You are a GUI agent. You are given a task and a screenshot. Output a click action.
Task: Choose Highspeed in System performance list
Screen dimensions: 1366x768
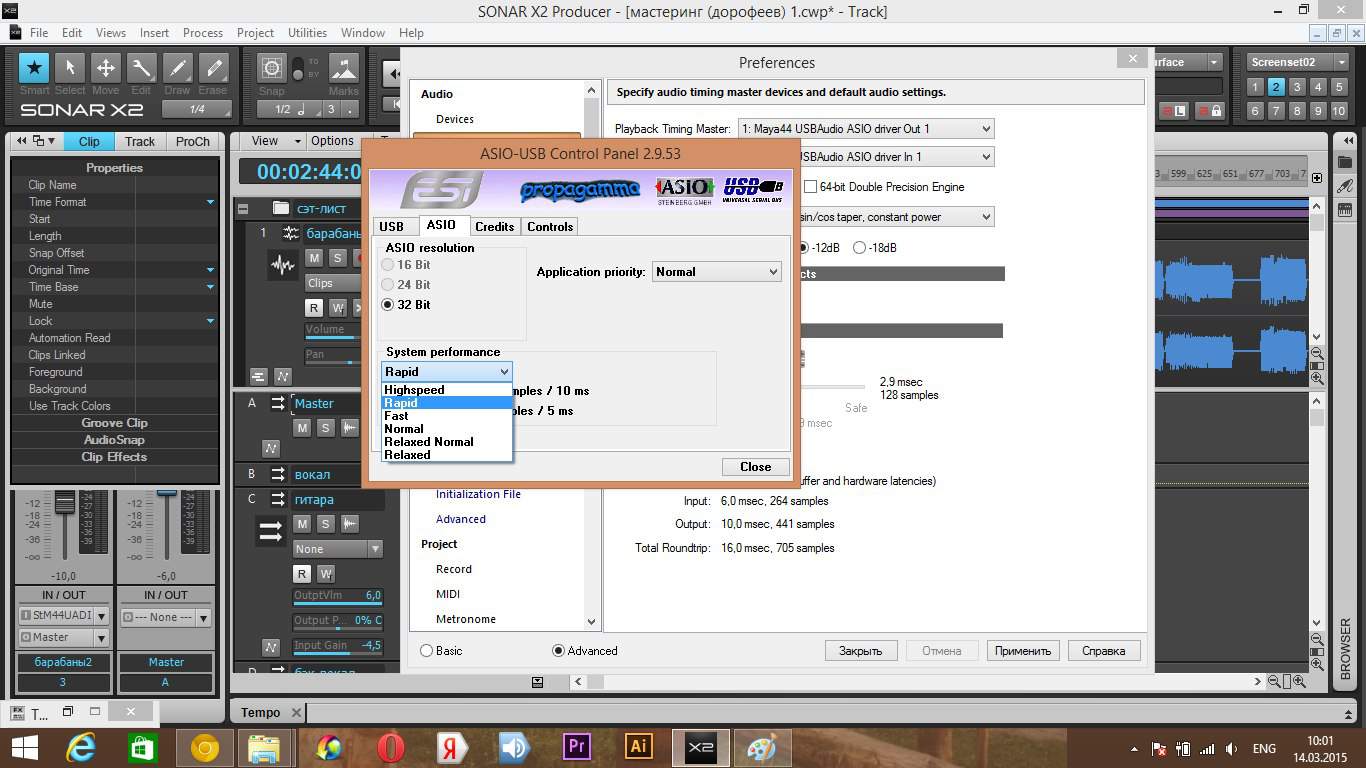click(414, 390)
